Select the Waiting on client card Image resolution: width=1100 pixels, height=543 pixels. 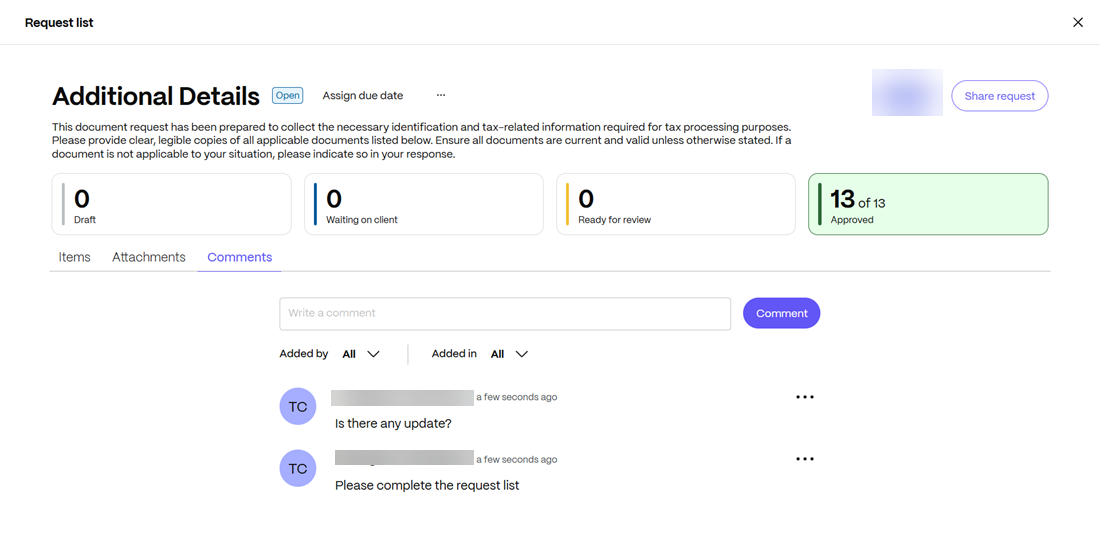coord(424,204)
